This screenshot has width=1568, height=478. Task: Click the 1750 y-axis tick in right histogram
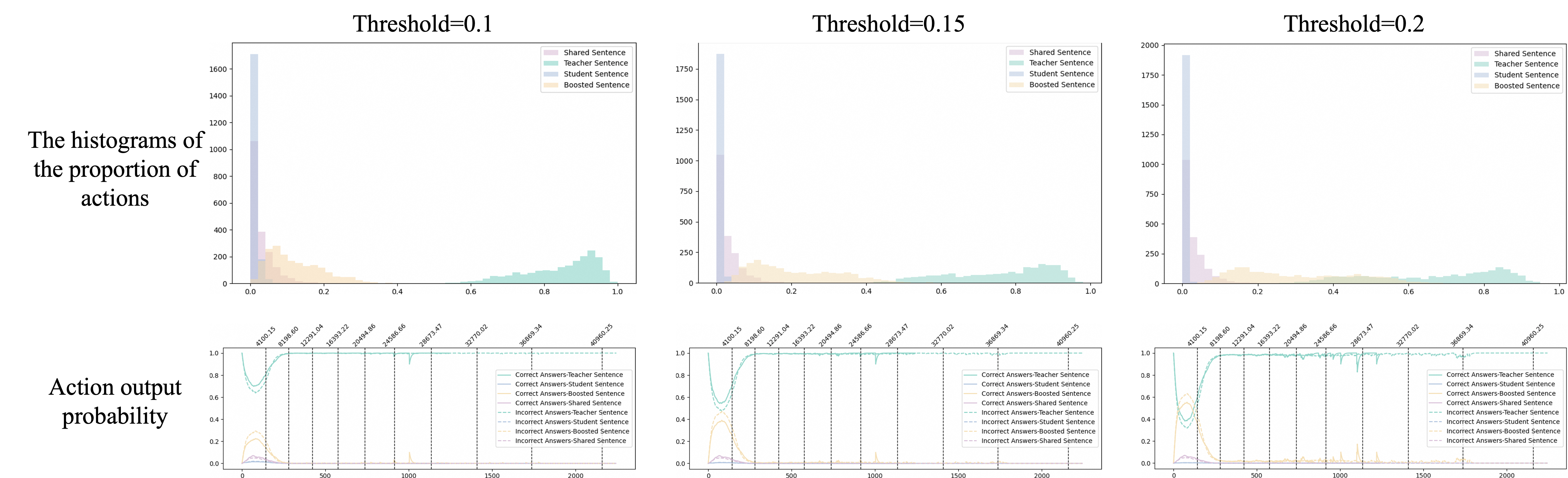(1150, 75)
